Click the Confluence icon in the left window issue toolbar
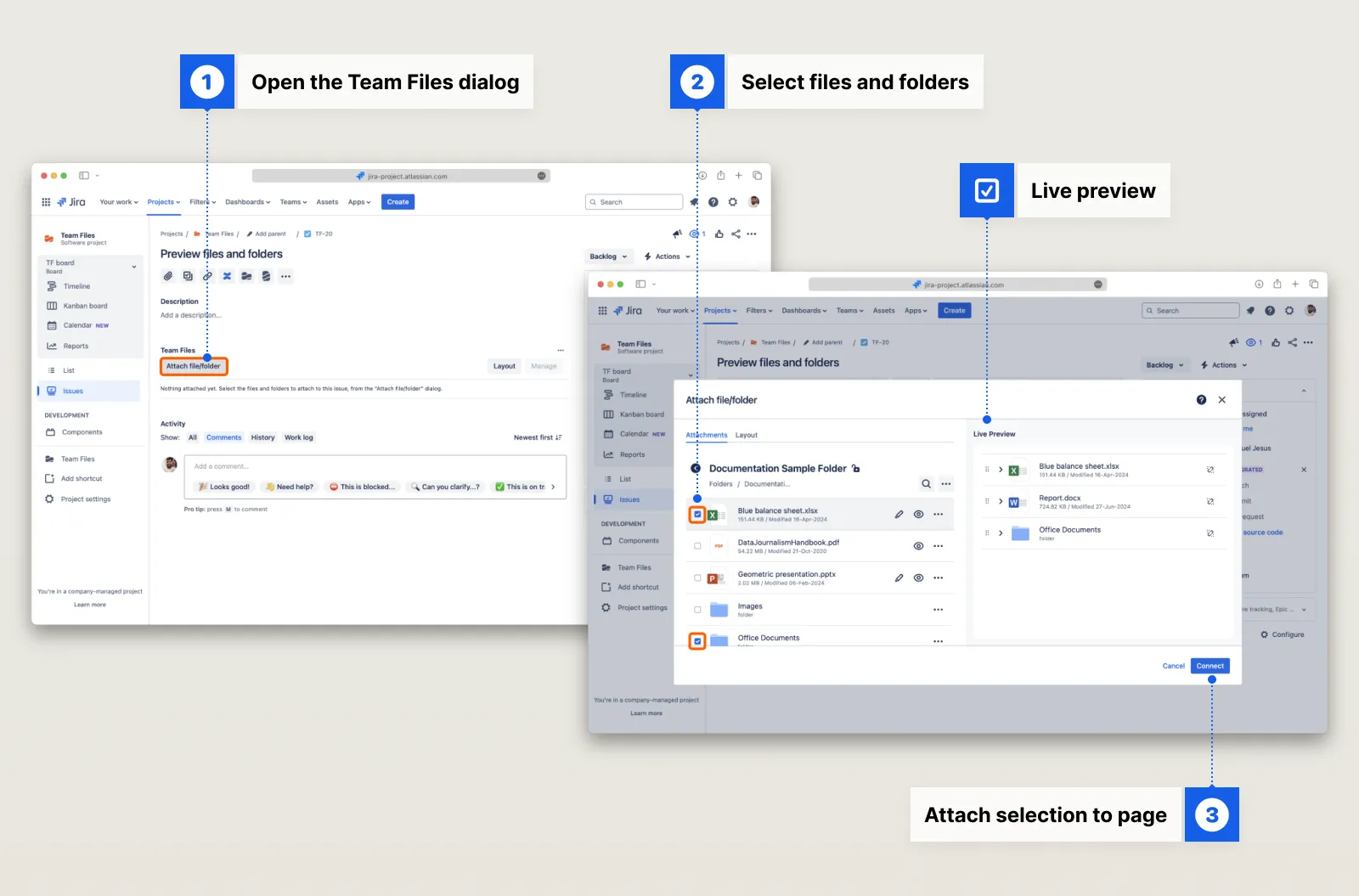The width and height of the screenshot is (1359, 896). 227,276
